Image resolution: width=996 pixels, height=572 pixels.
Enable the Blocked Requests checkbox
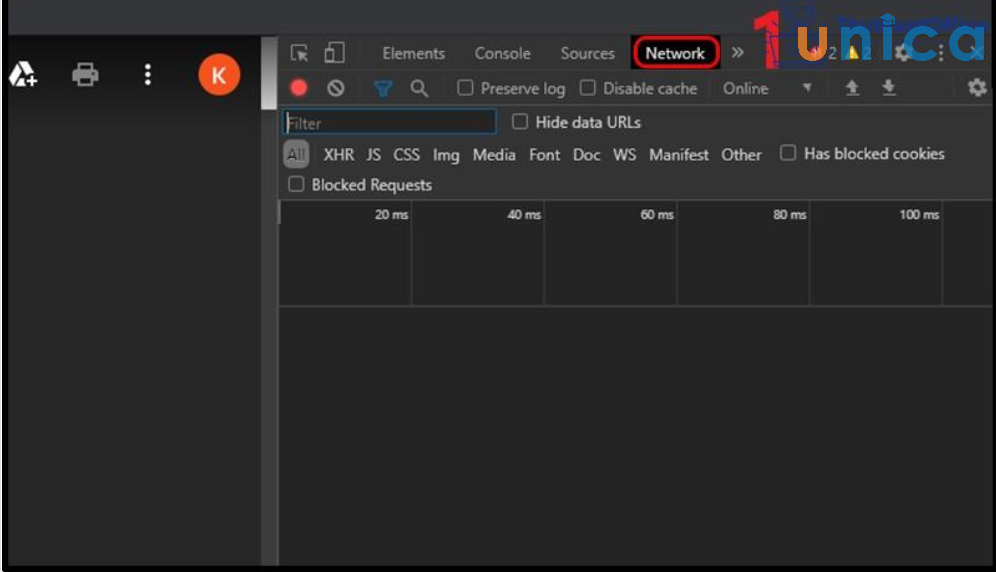point(296,184)
